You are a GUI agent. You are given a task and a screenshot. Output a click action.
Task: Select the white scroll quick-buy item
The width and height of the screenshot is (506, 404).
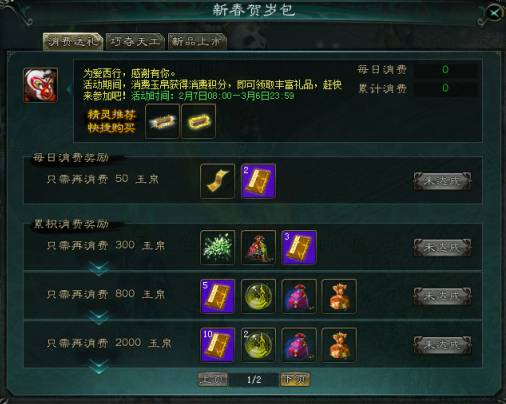162,121
